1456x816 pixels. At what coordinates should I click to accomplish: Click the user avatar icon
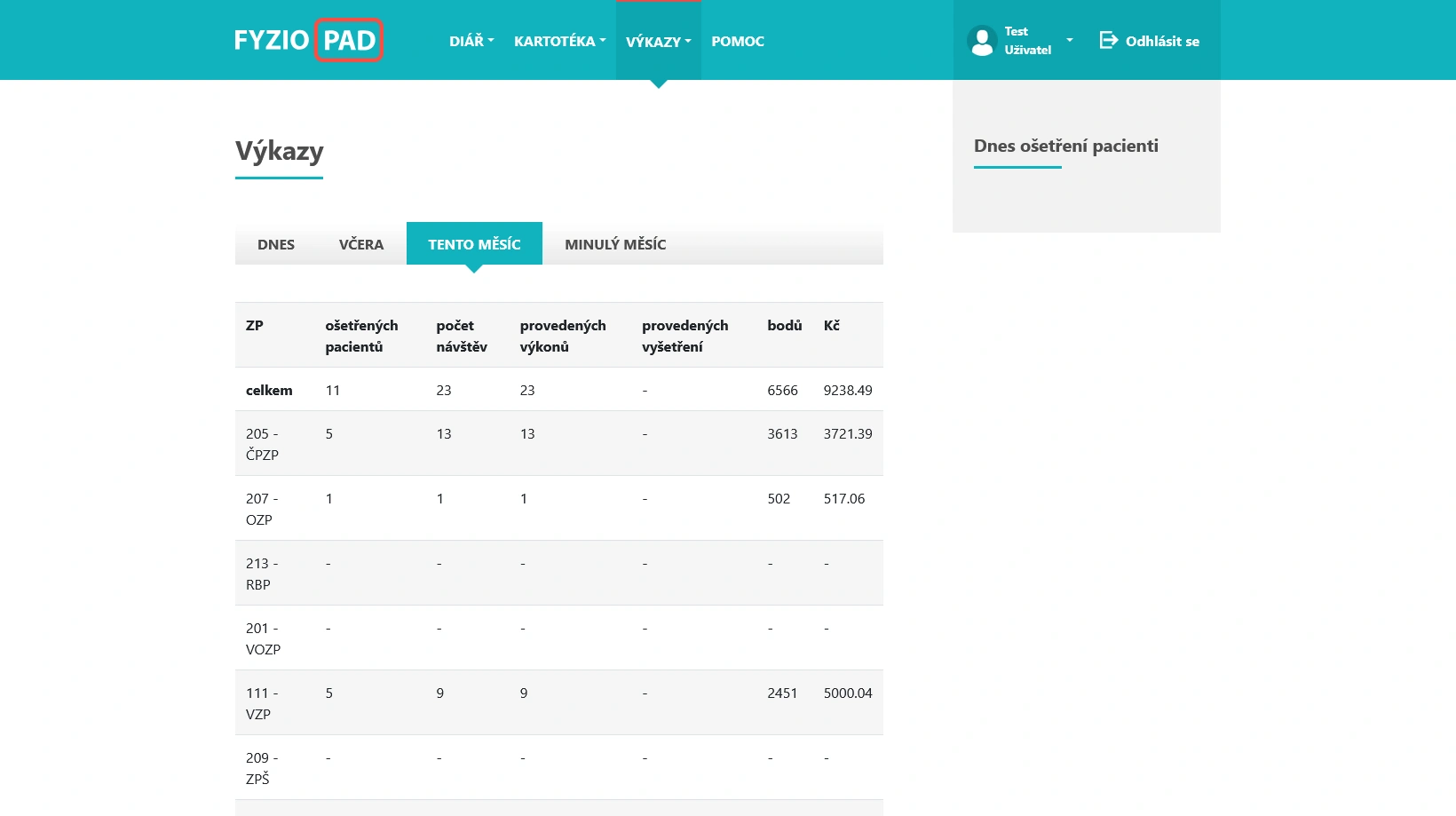click(x=982, y=40)
